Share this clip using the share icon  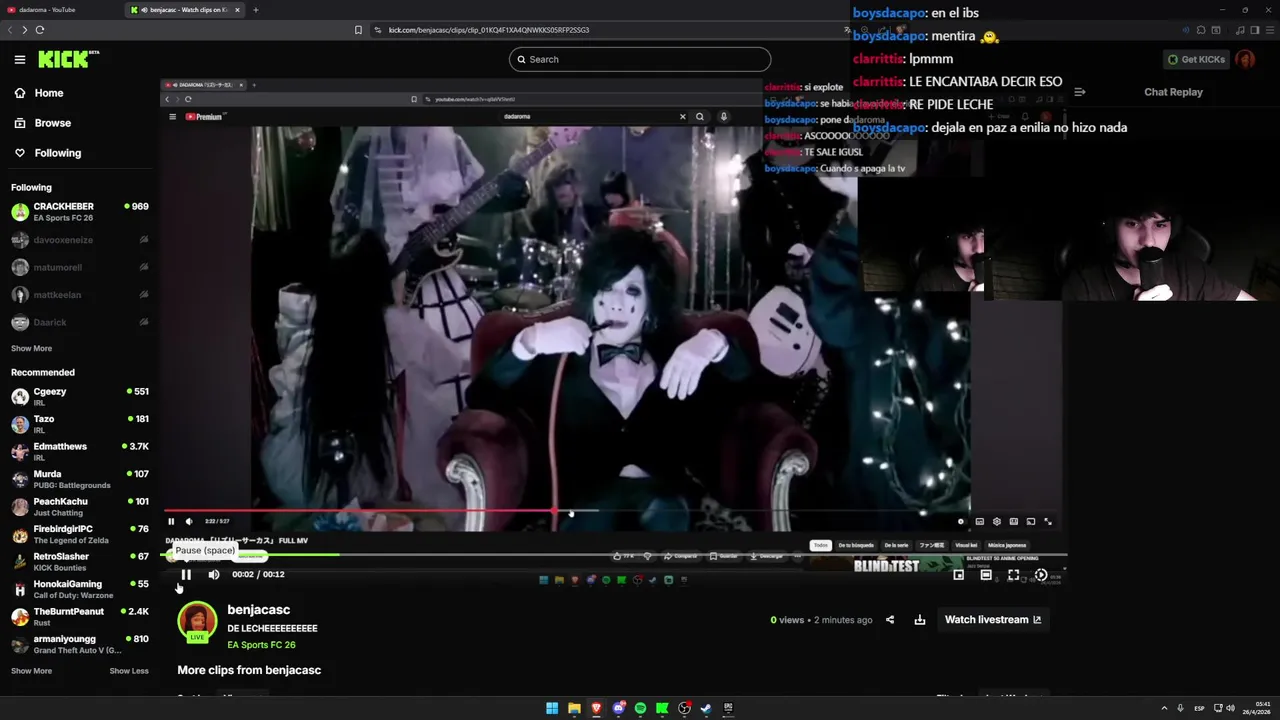click(x=890, y=620)
